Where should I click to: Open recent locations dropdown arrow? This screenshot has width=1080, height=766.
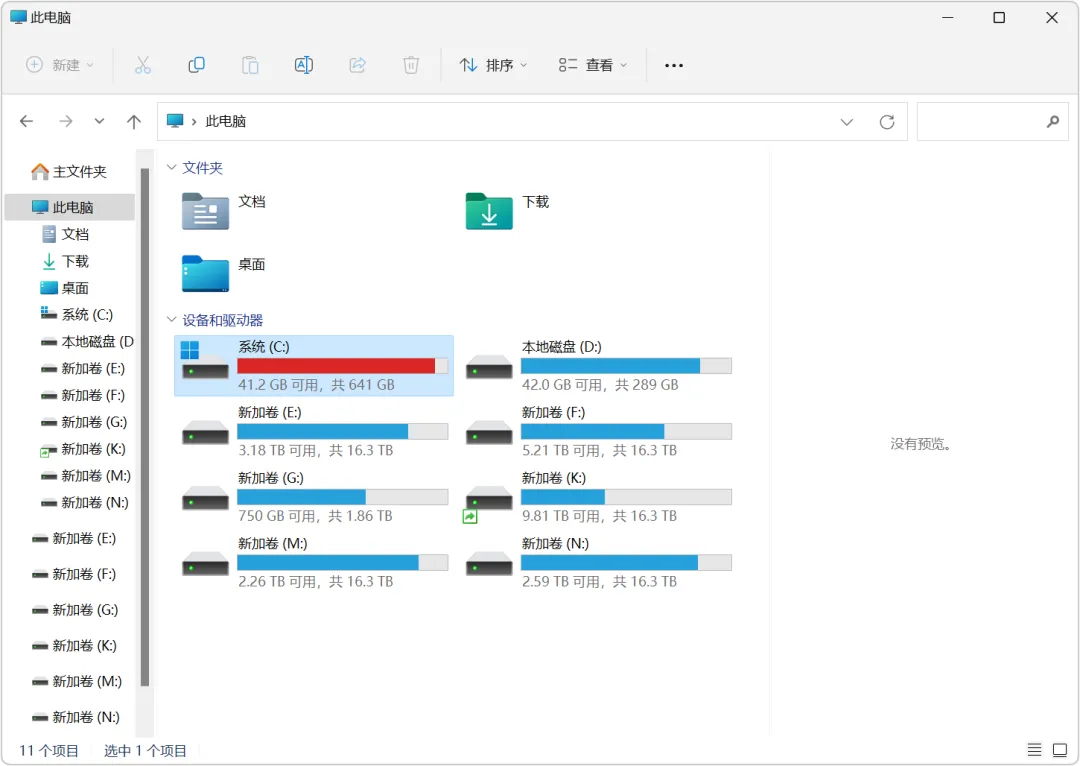(99, 121)
